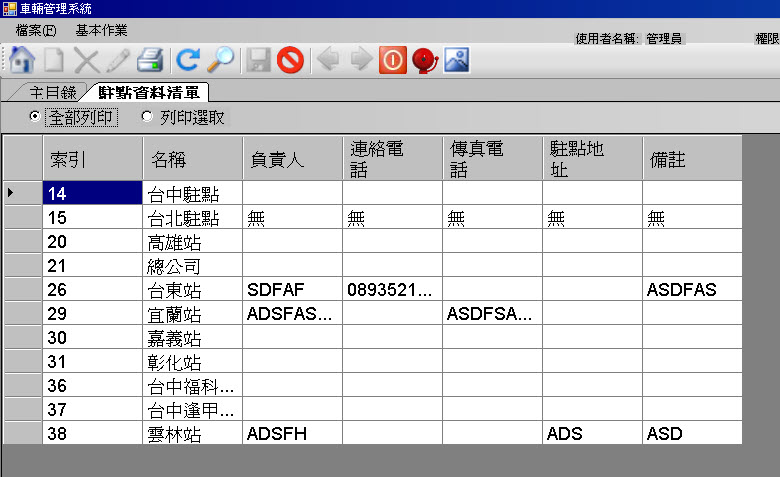This screenshot has height=477, width=780.
Task: Click the 宜蘭站 name cell
Action: coord(193,313)
